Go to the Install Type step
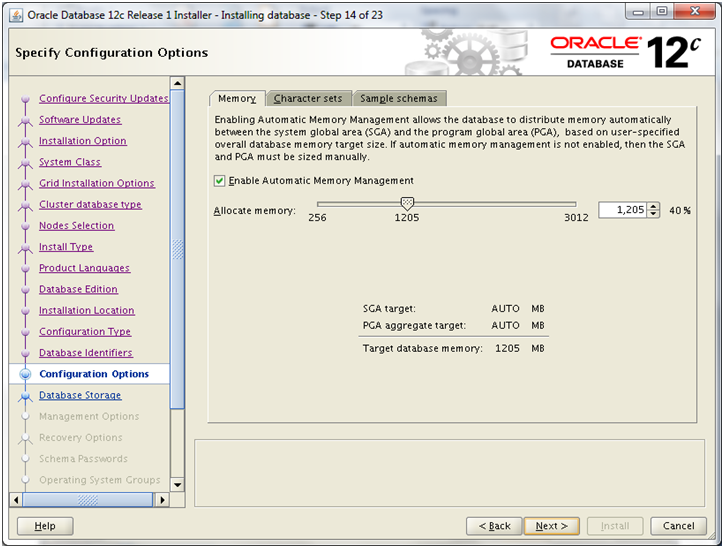Image resolution: width=724 pixels, height=548 pixels. [x=66, y=247]
